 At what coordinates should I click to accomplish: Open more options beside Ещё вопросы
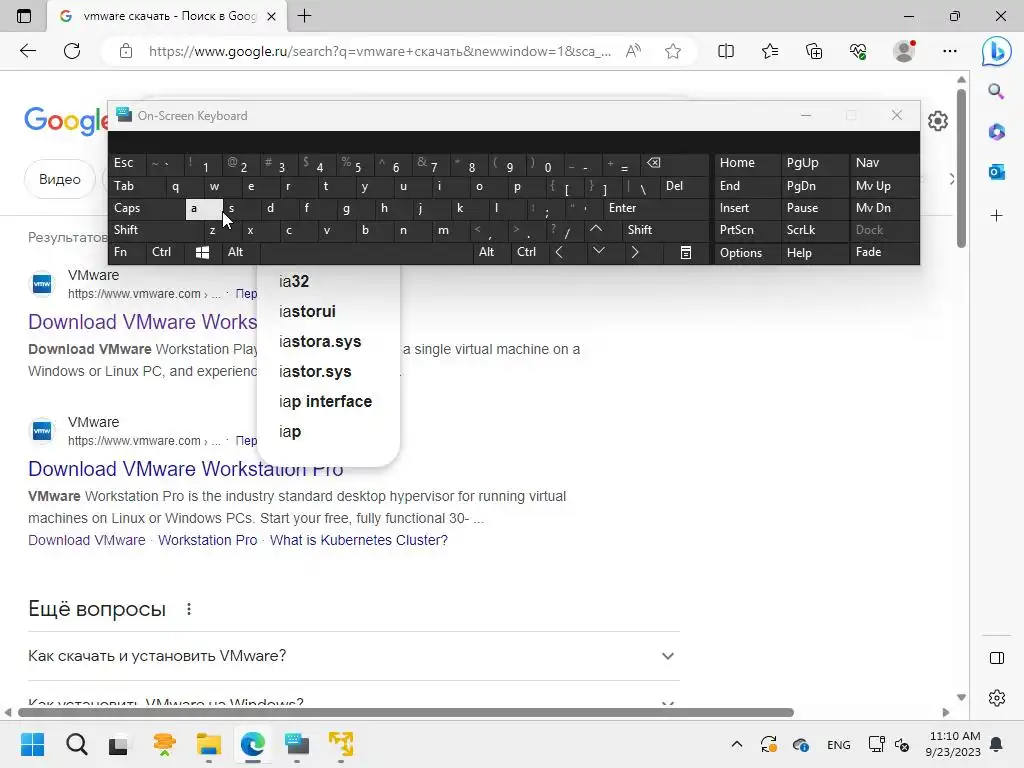tap(189, 609)
